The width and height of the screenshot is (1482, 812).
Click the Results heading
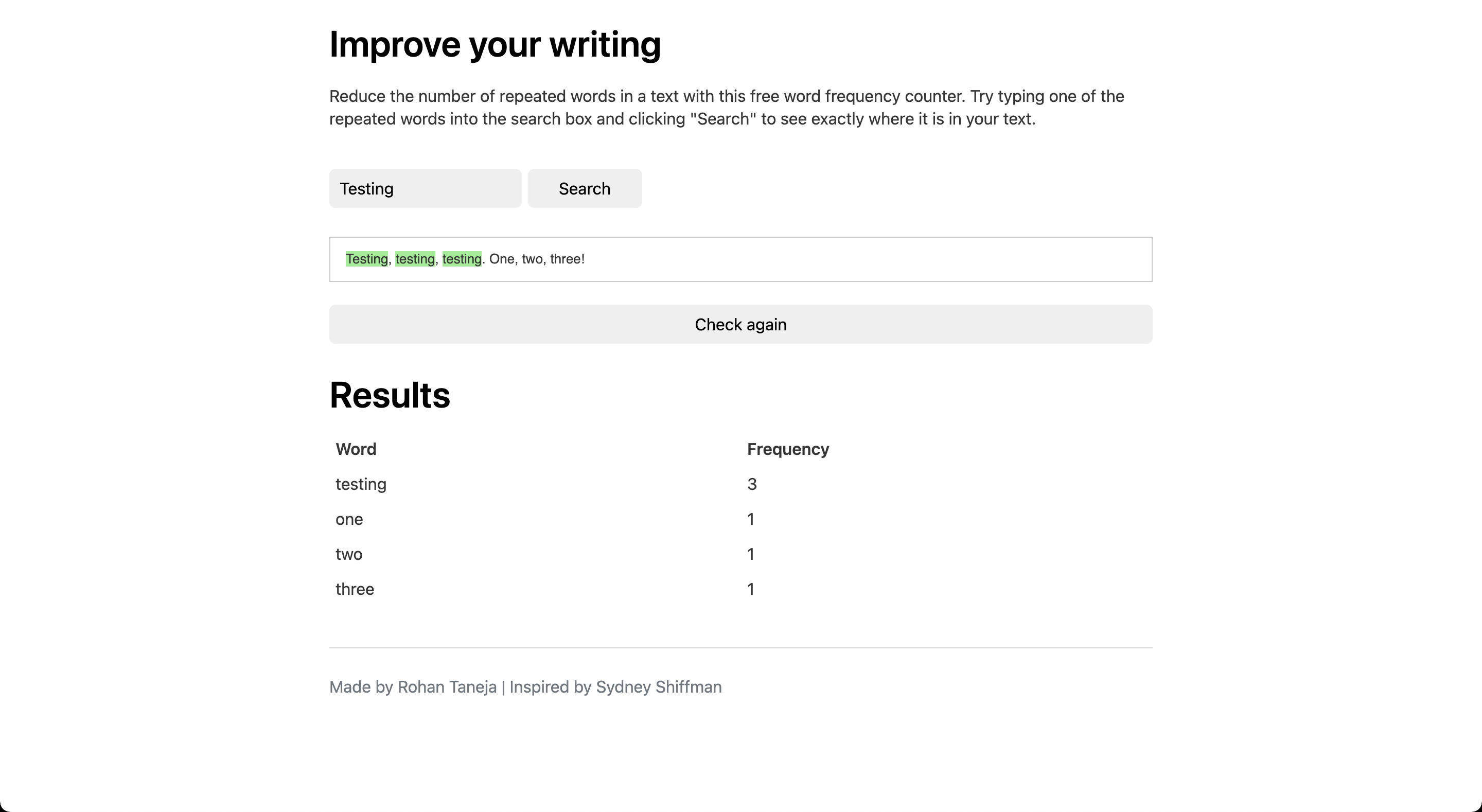390,395
